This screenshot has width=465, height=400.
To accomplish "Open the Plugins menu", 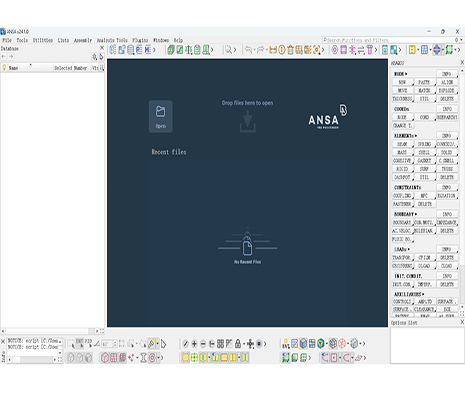I will (x=140, y=40).
